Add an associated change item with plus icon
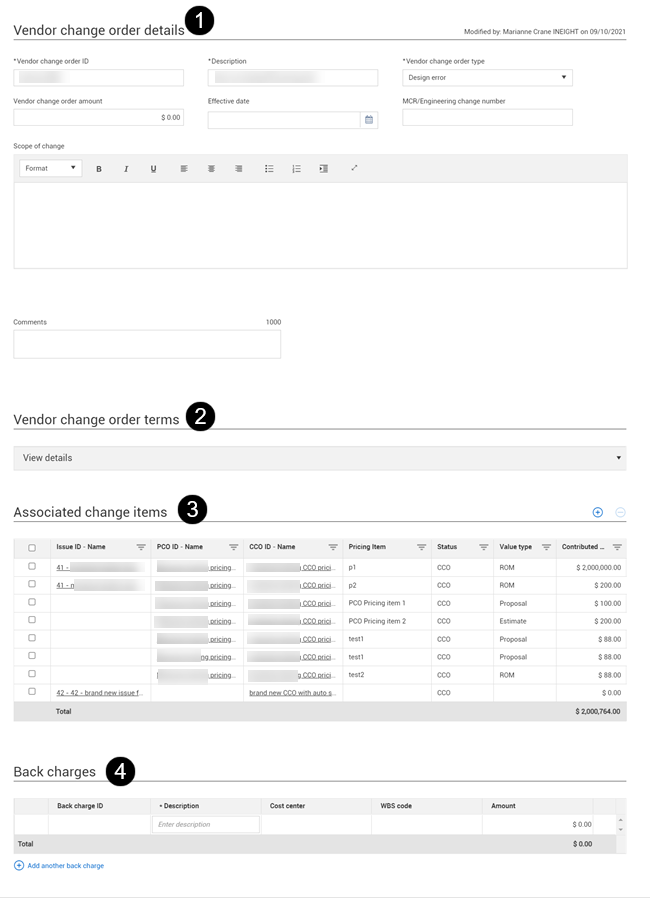Screen dimensions: 650x898 tap(598, 512)
